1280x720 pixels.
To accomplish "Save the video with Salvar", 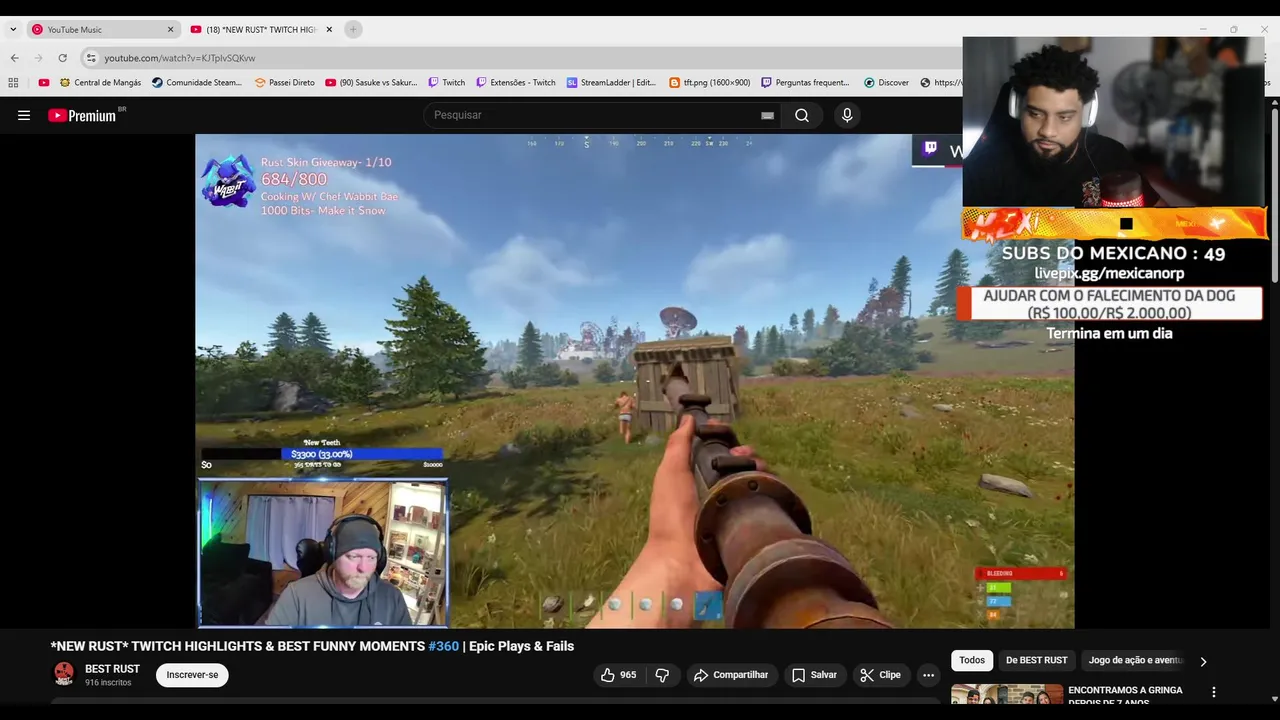I will coord(814,675).
